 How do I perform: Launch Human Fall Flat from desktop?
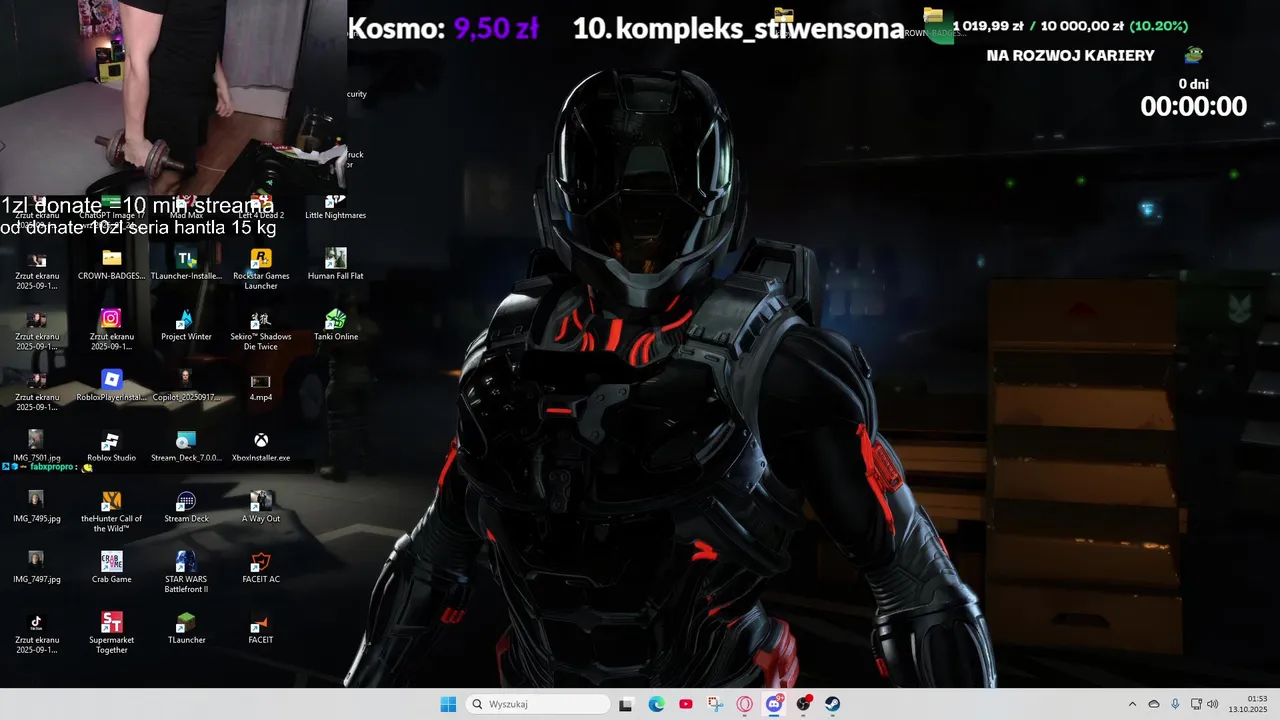336,264
